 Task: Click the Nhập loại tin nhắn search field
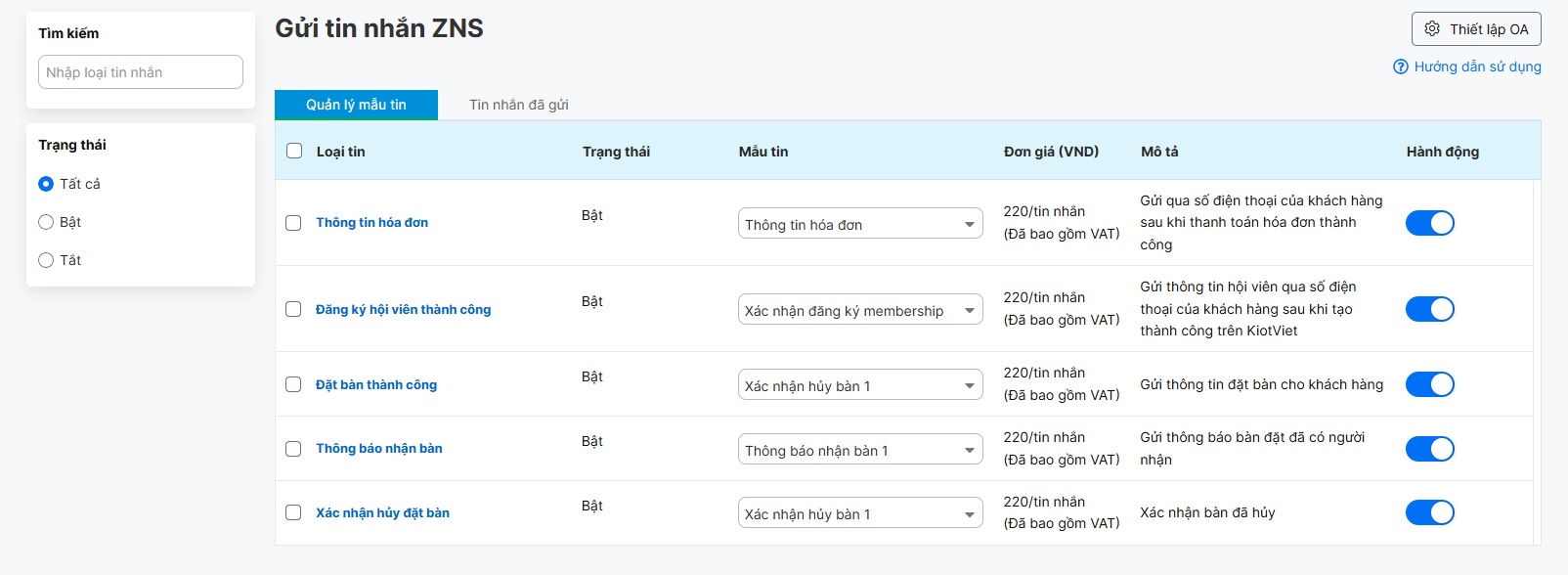(x=141, y=72)
